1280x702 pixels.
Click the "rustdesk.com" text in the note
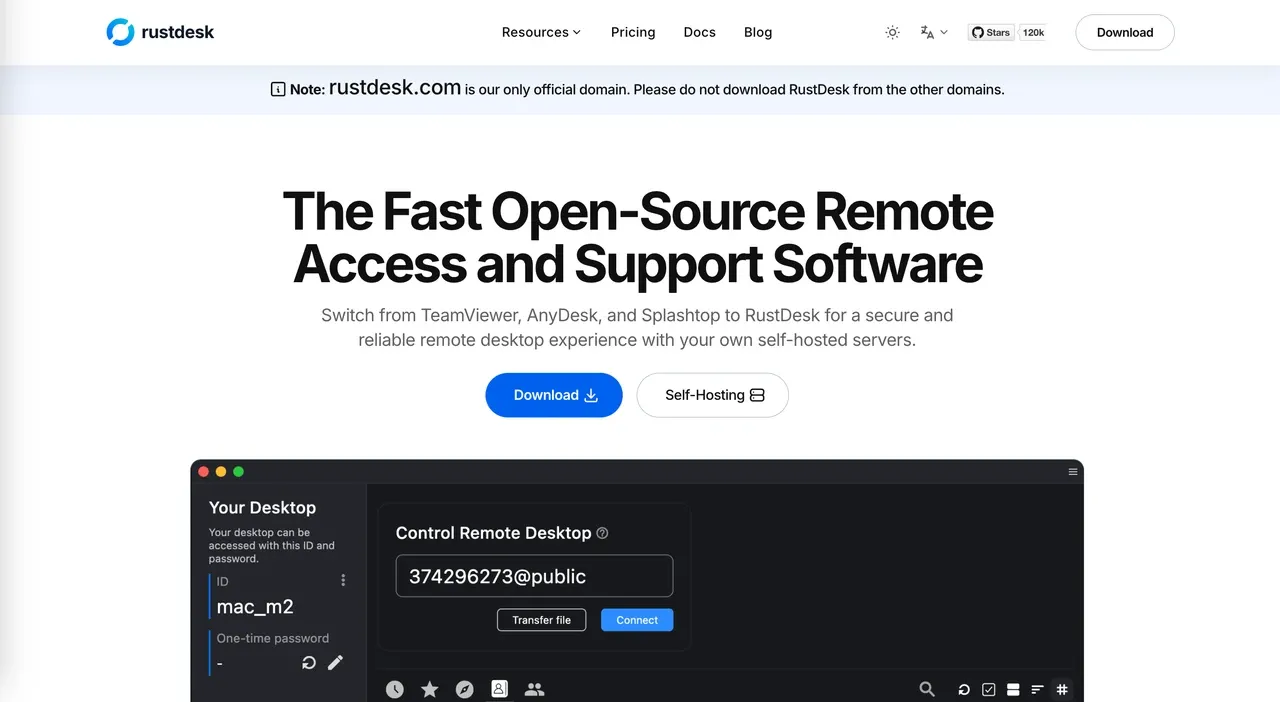[395, 87]
